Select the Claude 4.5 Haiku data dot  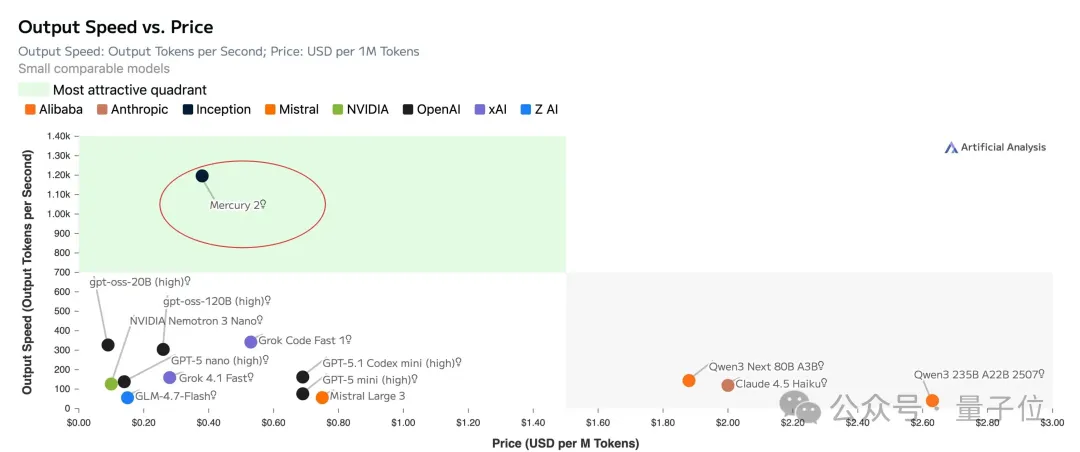(x=728, y=385)
